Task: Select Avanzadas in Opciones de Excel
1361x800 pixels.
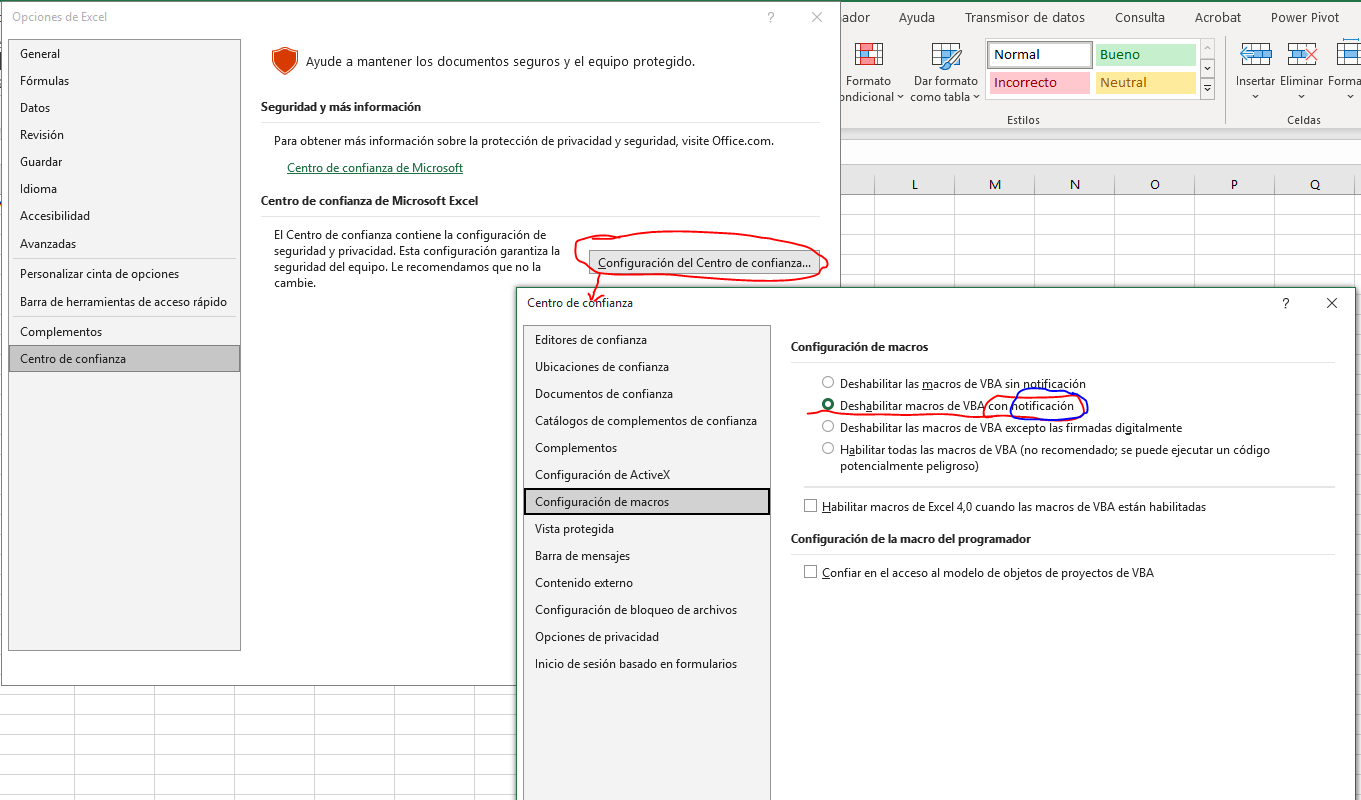Action: click(x=124, y=244)
